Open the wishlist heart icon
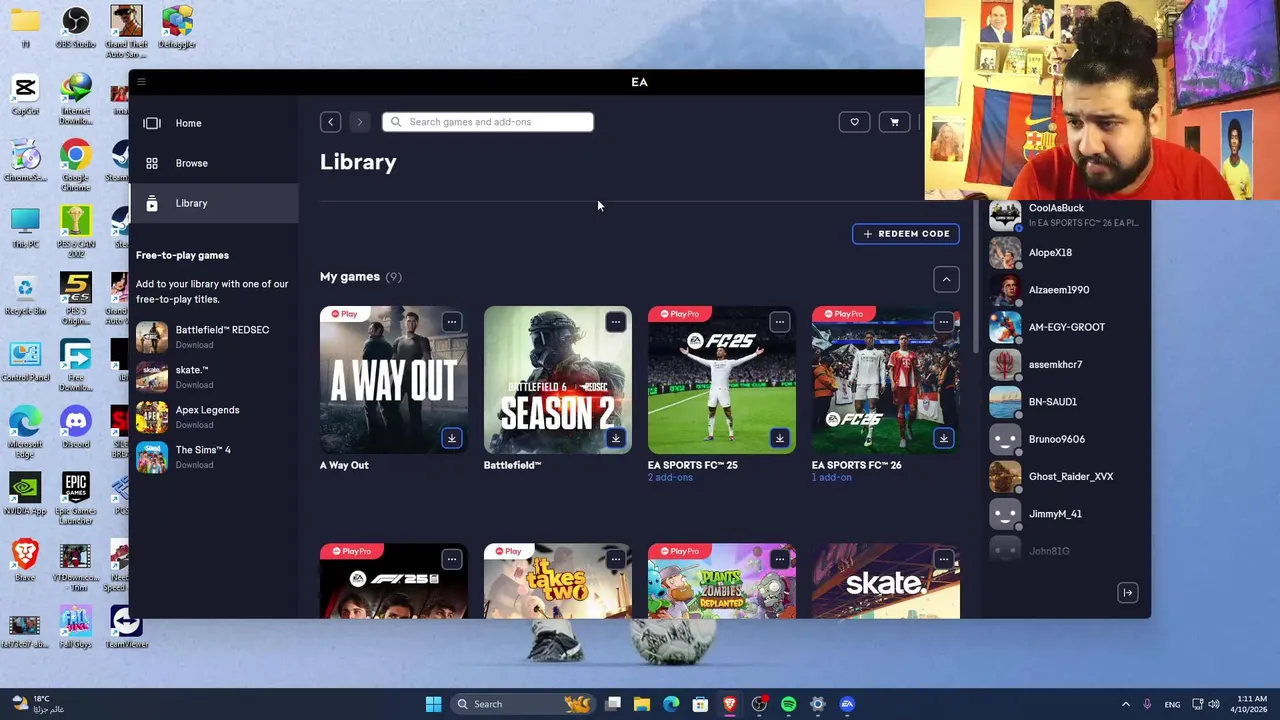Screen dimensions: 1280x720 pos(854,122)
